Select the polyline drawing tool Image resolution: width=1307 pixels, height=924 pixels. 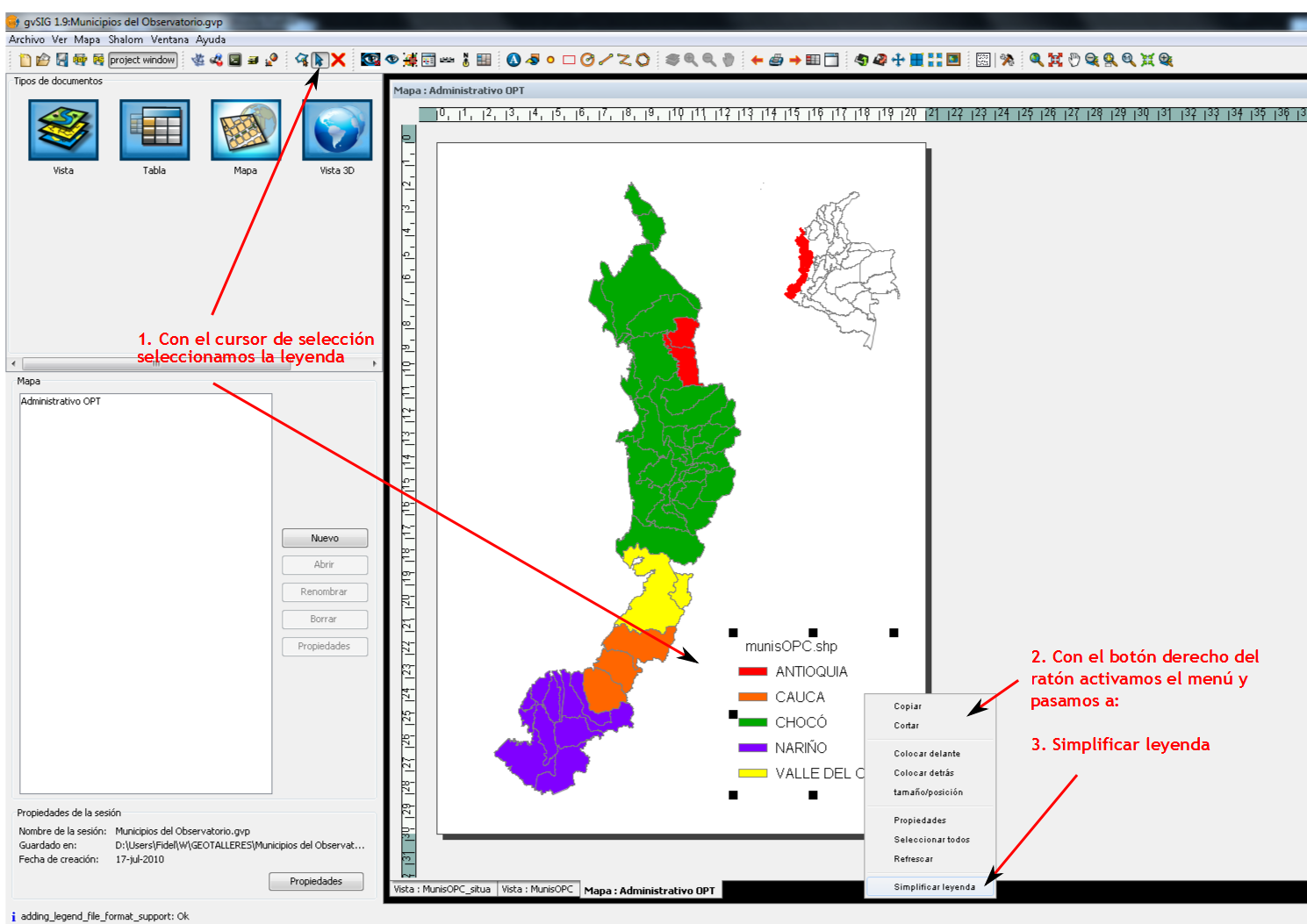(x=624, y=60)
